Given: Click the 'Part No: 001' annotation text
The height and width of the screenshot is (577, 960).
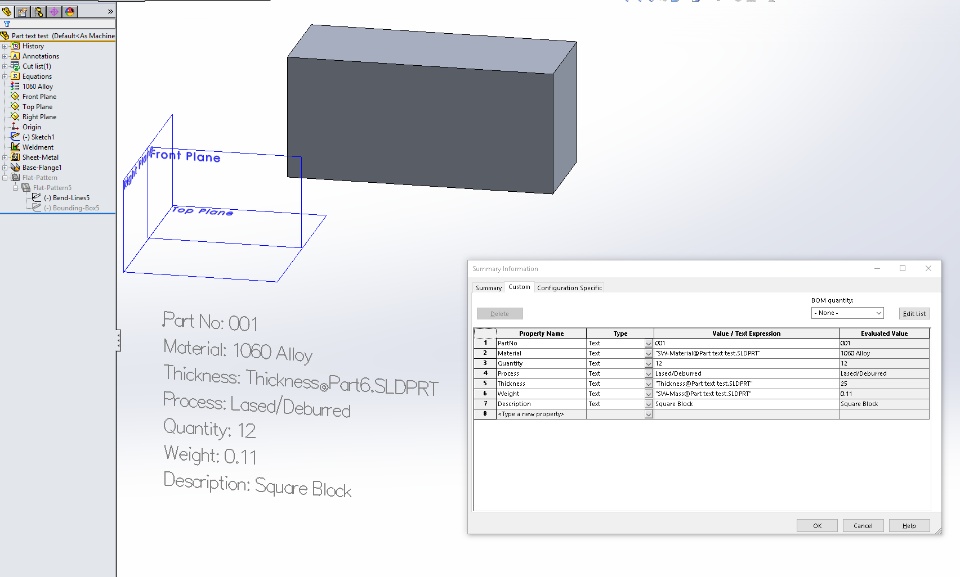Looking at the screenshot, I should pyautogui.click(x=210, y=322).
